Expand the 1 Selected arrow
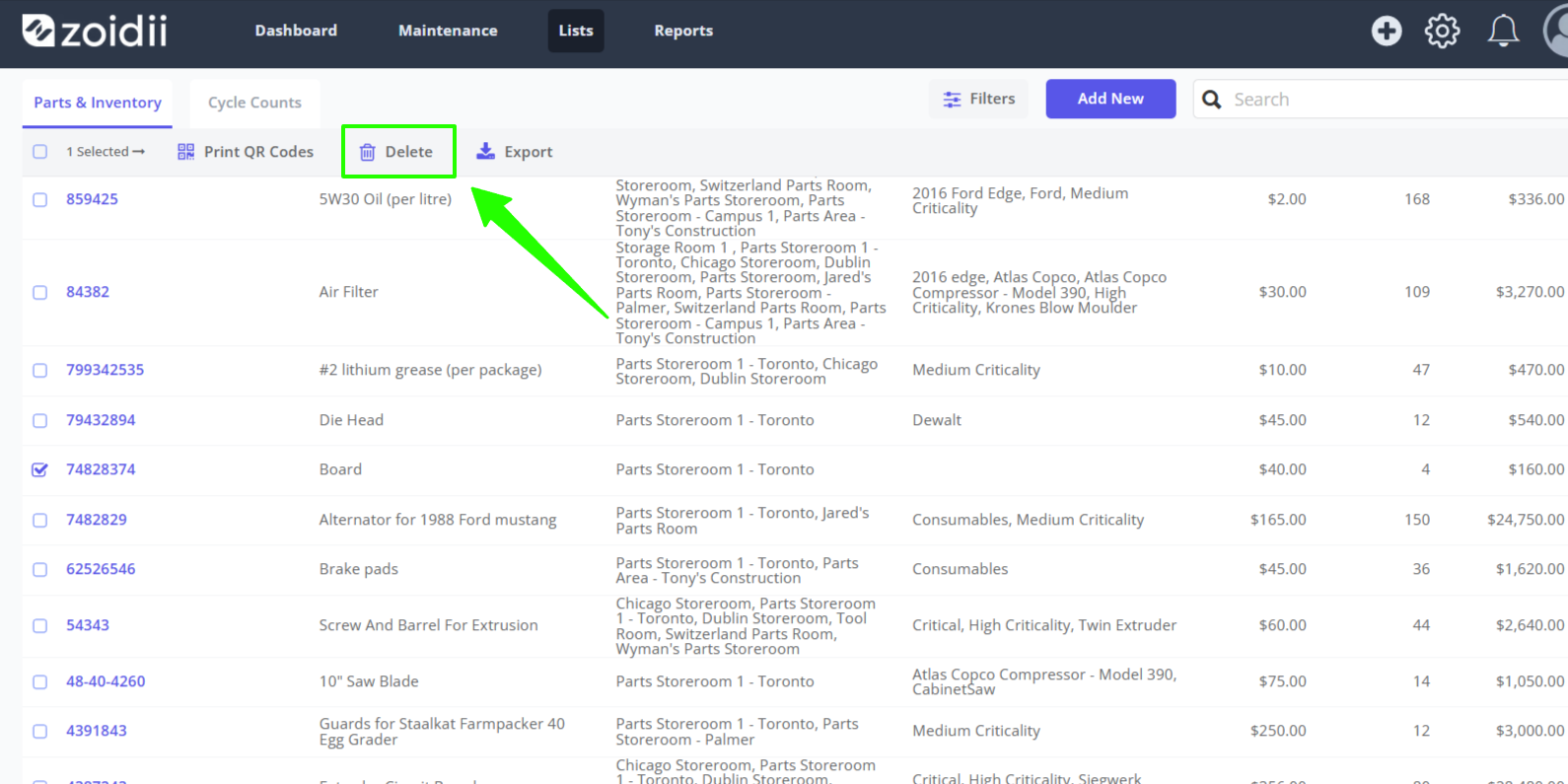This screenshot has height=784, width=1568. click(x=139, y=152)
